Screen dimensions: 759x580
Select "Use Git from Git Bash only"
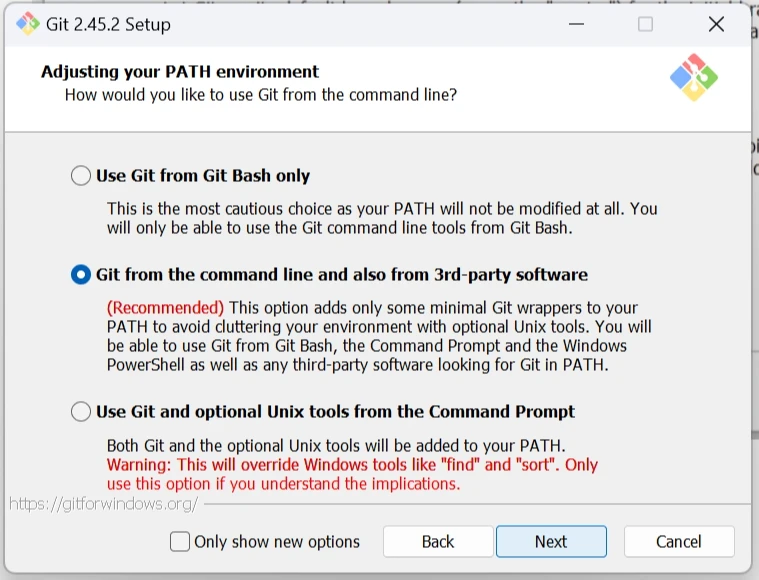click(x=81, y=176)
